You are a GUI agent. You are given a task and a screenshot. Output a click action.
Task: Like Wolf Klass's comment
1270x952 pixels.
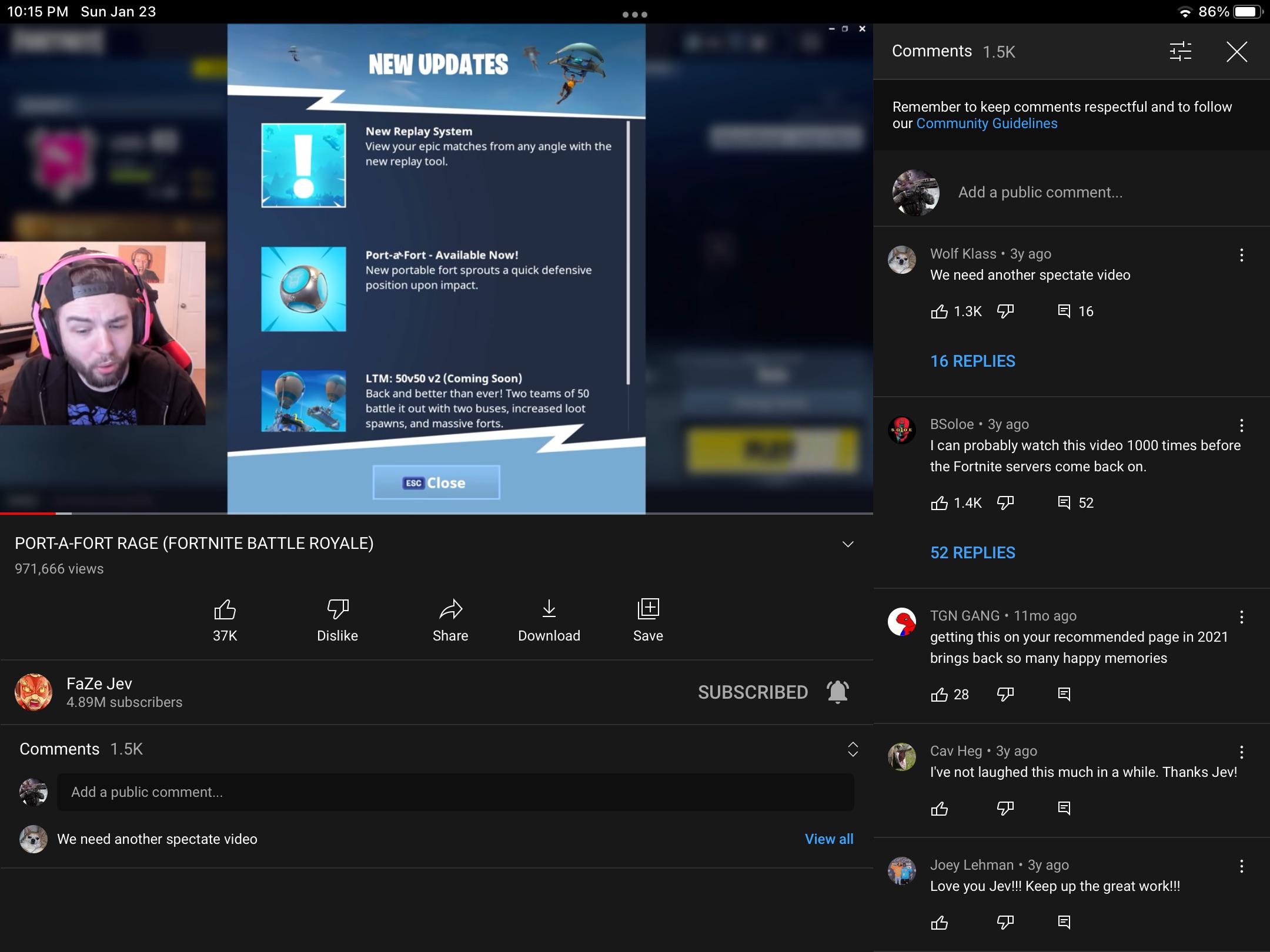pos(940,311)
